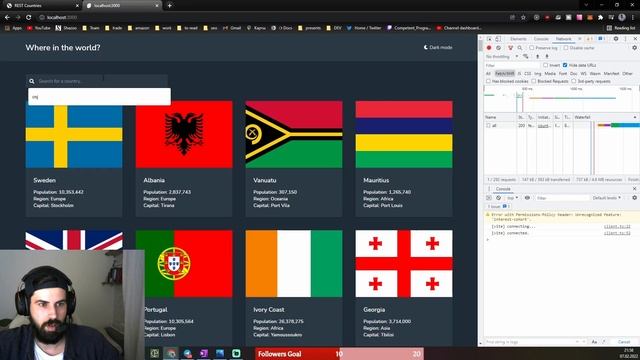Clear the console with the block icon
Image resolution: width=640 pixels, height=360 pixels.
[x=498, y=198]
